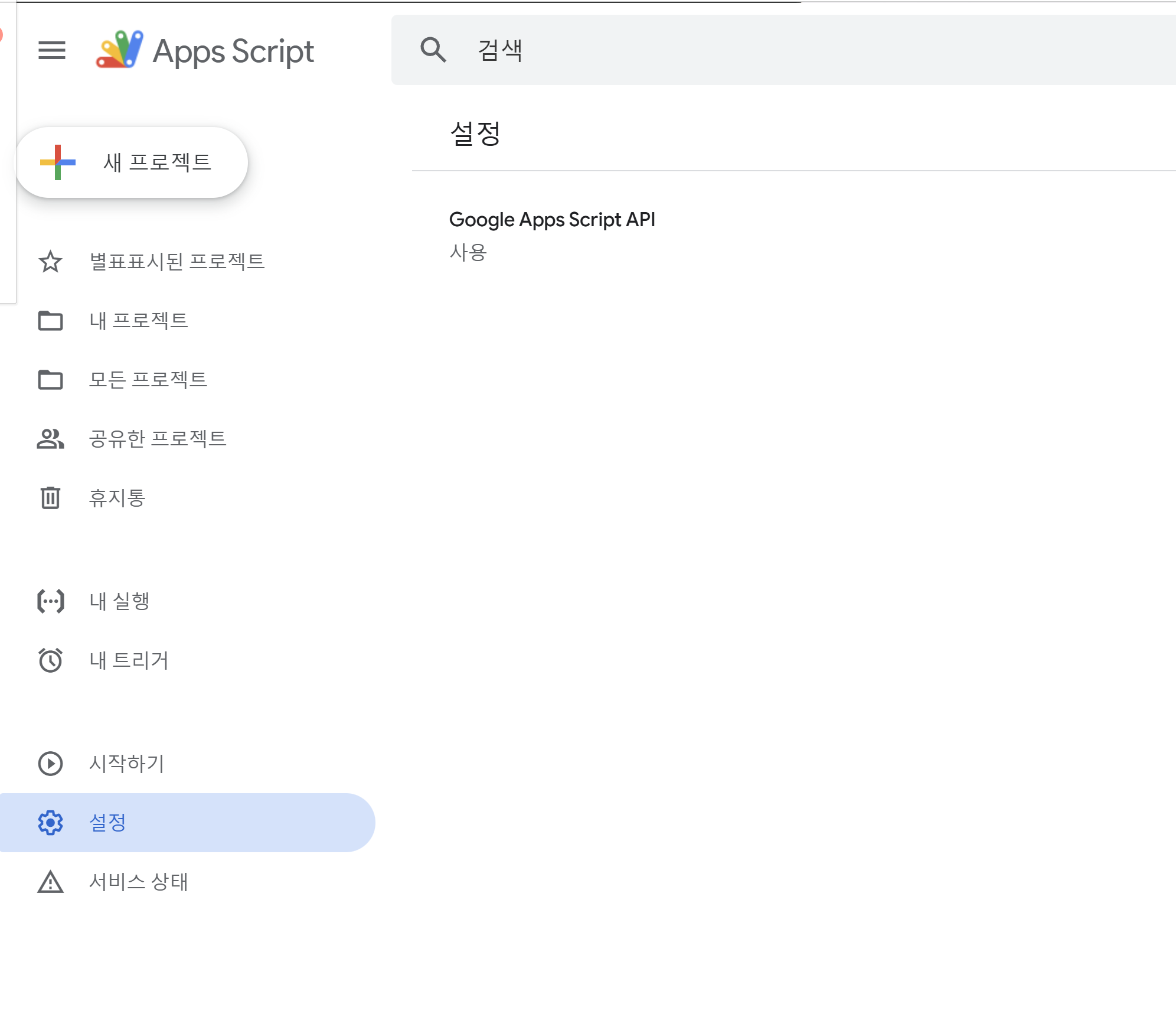Viewport: 1176px width, 1017px height.
Task: Click into the 검색 search field
Action: click(767, 50)
